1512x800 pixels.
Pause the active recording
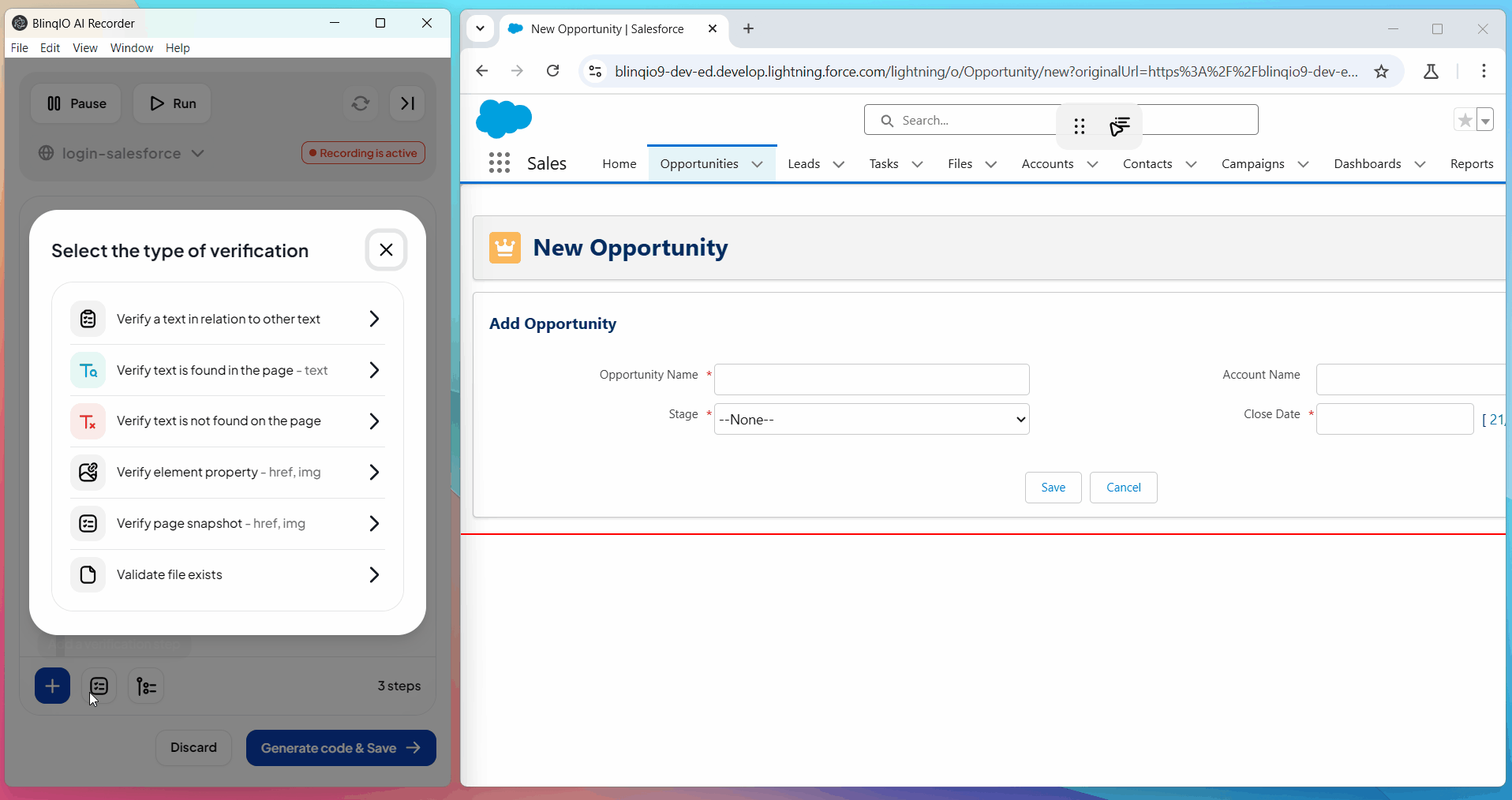coord(76,103)
